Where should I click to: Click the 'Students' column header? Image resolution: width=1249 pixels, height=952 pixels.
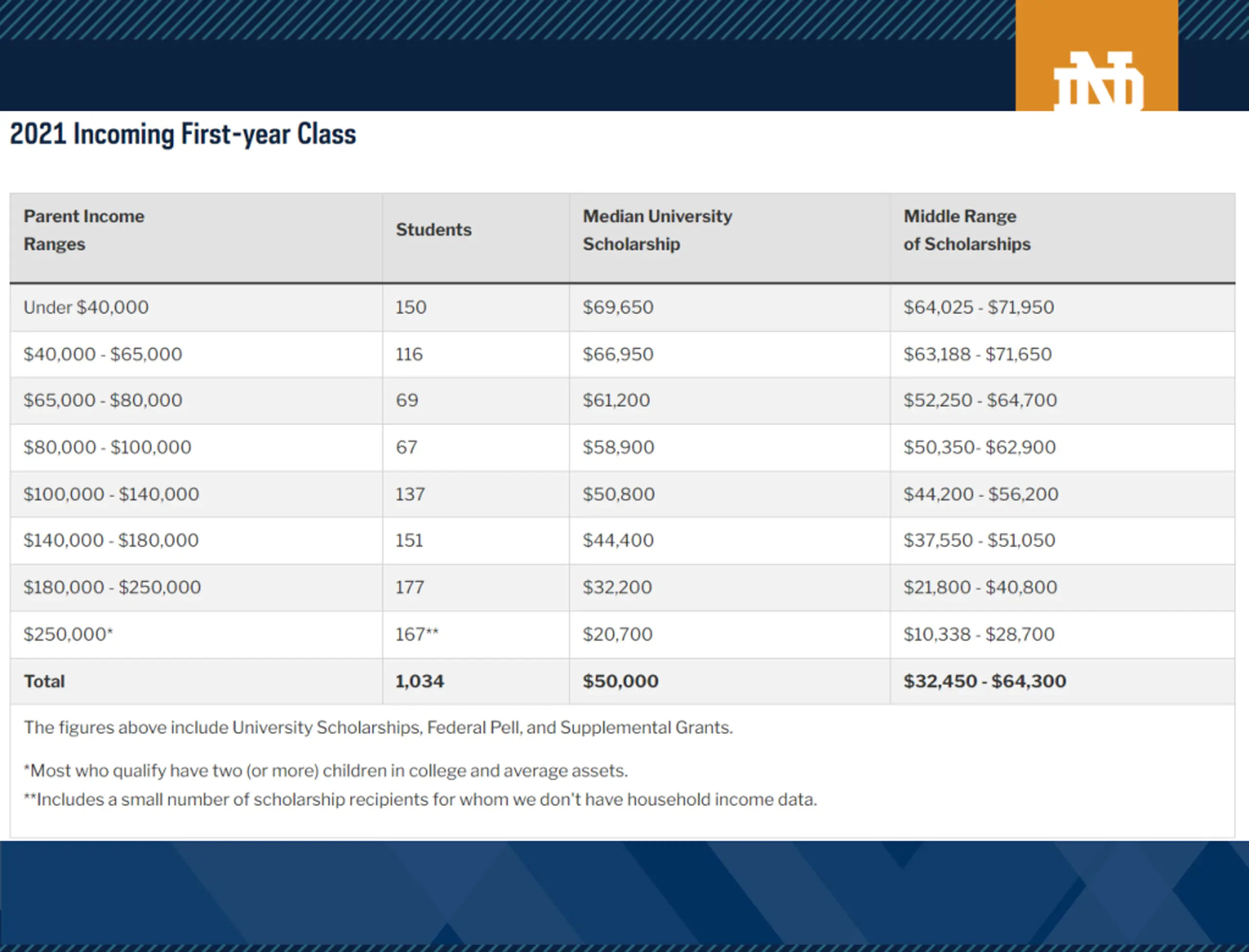click(x=434, y=230)
